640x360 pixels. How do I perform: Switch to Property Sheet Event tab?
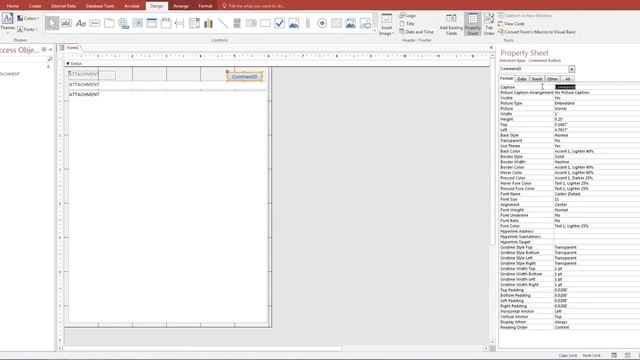coord(537,79)
